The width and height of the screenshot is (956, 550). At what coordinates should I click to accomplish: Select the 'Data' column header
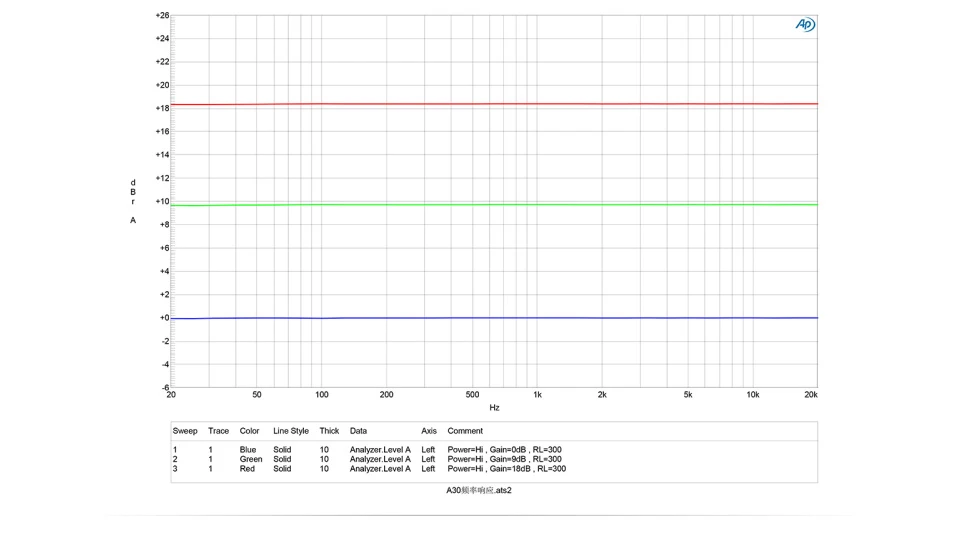pyautogui.click(x=358, y=430)
